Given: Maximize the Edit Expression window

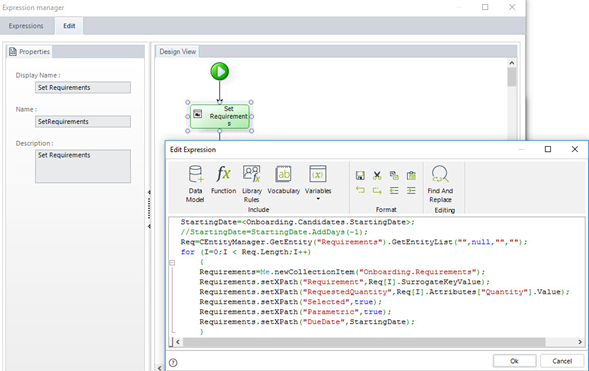Looking at the screenshot, I should coord(548,149).
